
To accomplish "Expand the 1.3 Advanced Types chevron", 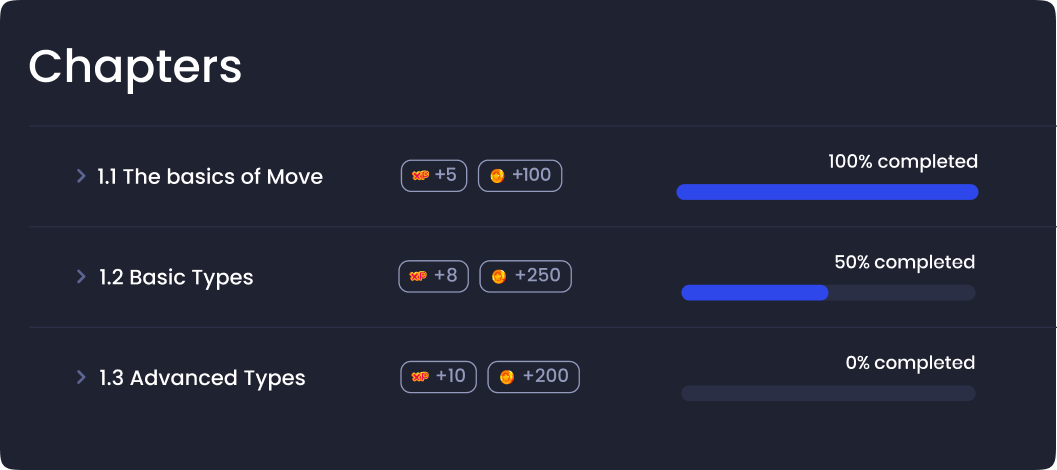I will 81,377.
